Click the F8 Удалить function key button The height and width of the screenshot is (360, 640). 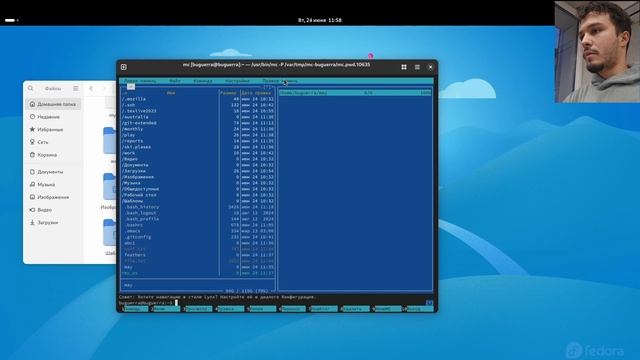(355, 309)
